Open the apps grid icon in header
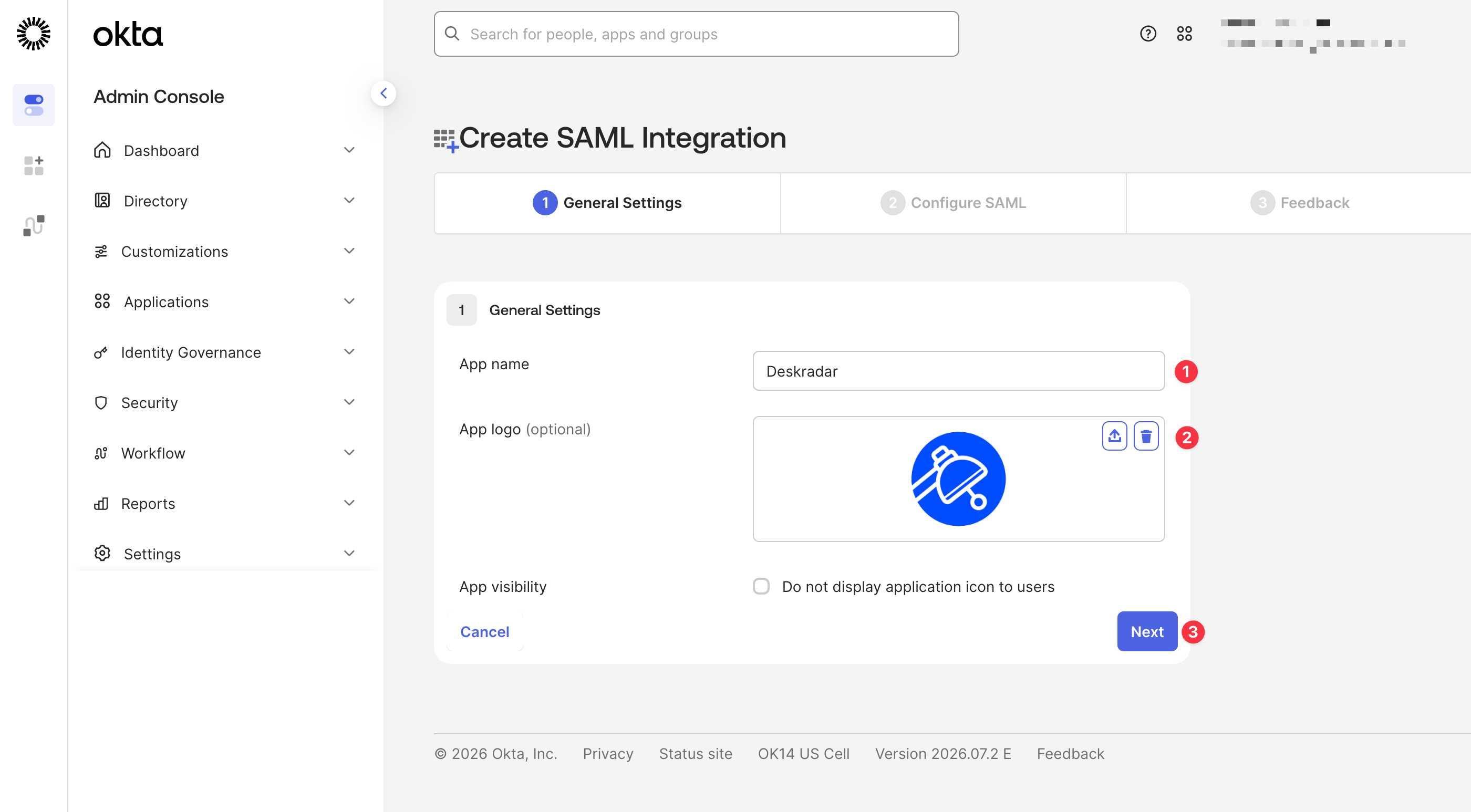Screen dimensions: 1471x812 click(x=1184, y=34)
